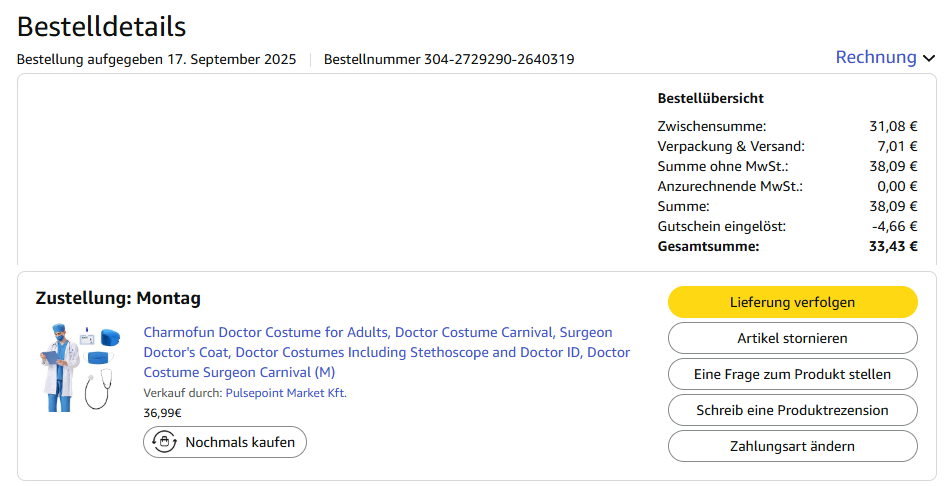Open Schreib eine Produktrezension
Image resolution: width=950 pixels, height=486 pixels.
coord(792,410)
